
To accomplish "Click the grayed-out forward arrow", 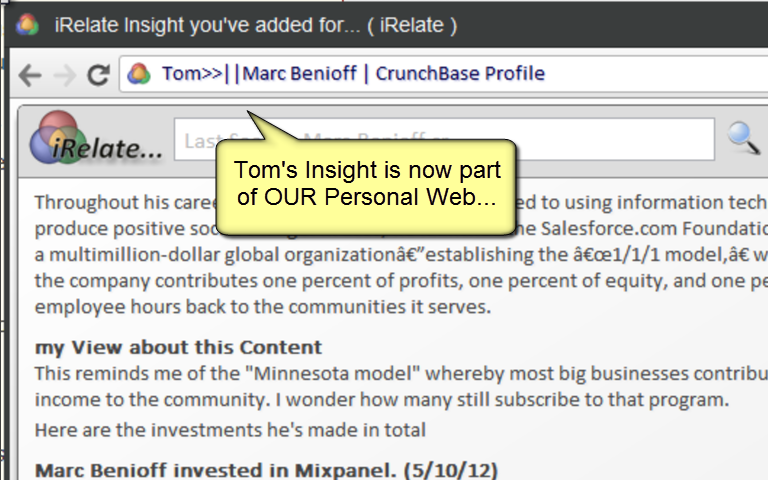I will 65,75.
